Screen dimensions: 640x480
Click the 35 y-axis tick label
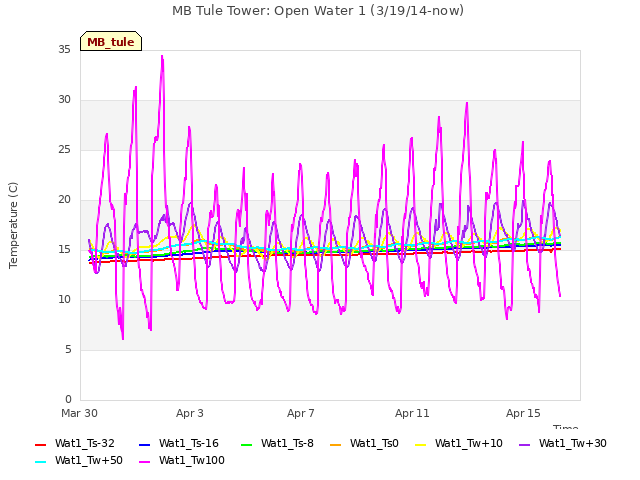click(64, 50)
